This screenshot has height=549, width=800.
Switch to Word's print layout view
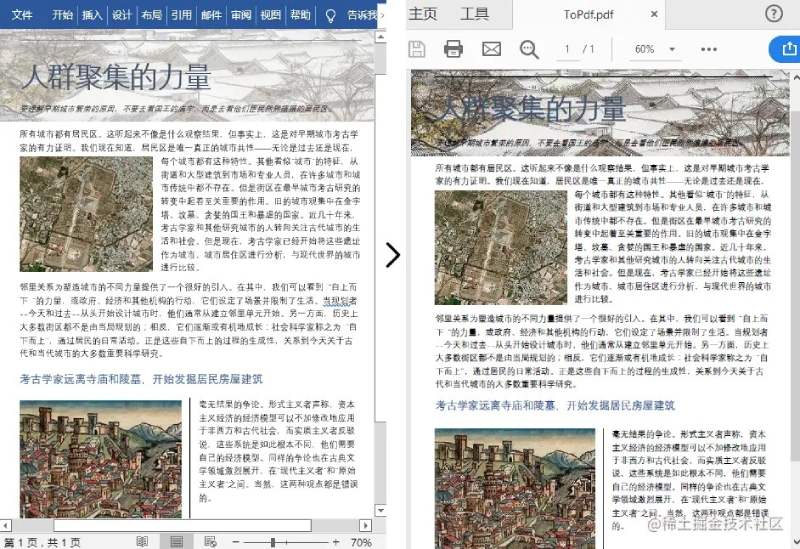pyautogui.click(x=177, y=541)
